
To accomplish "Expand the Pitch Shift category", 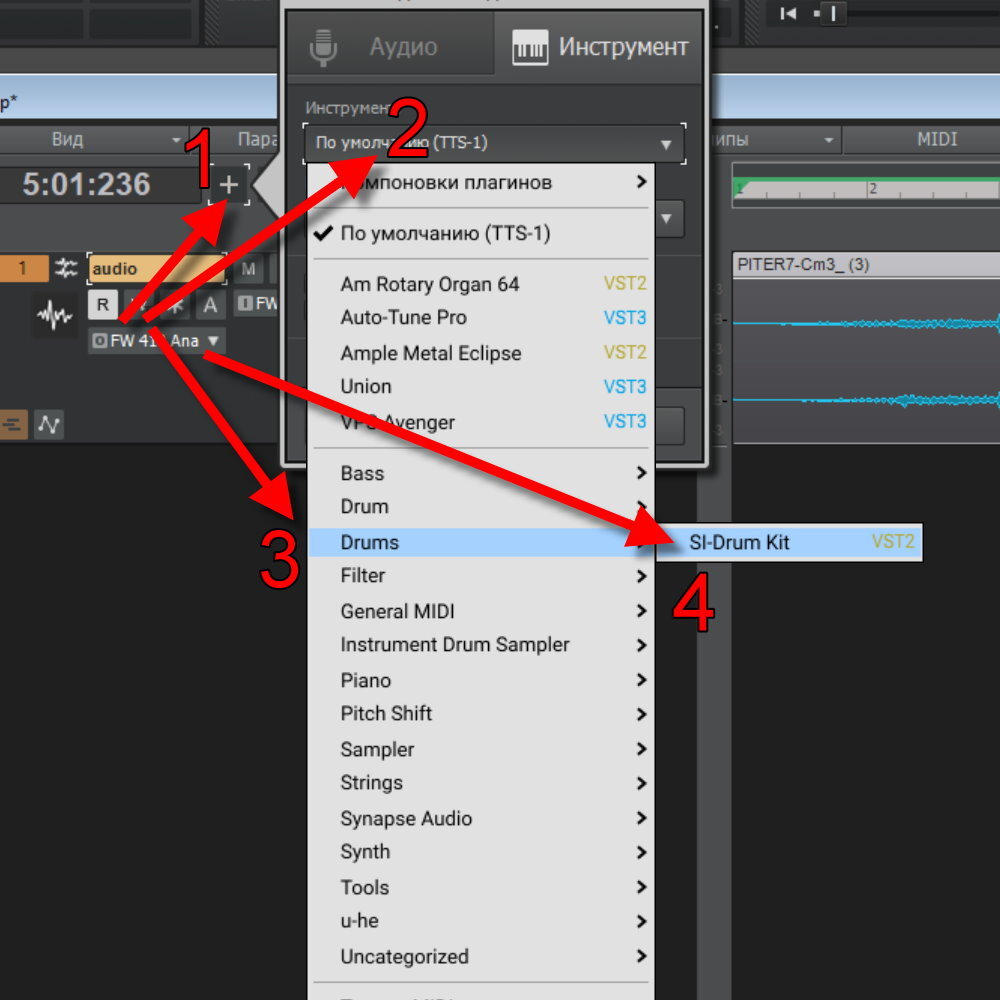I will tap(482, 714).
